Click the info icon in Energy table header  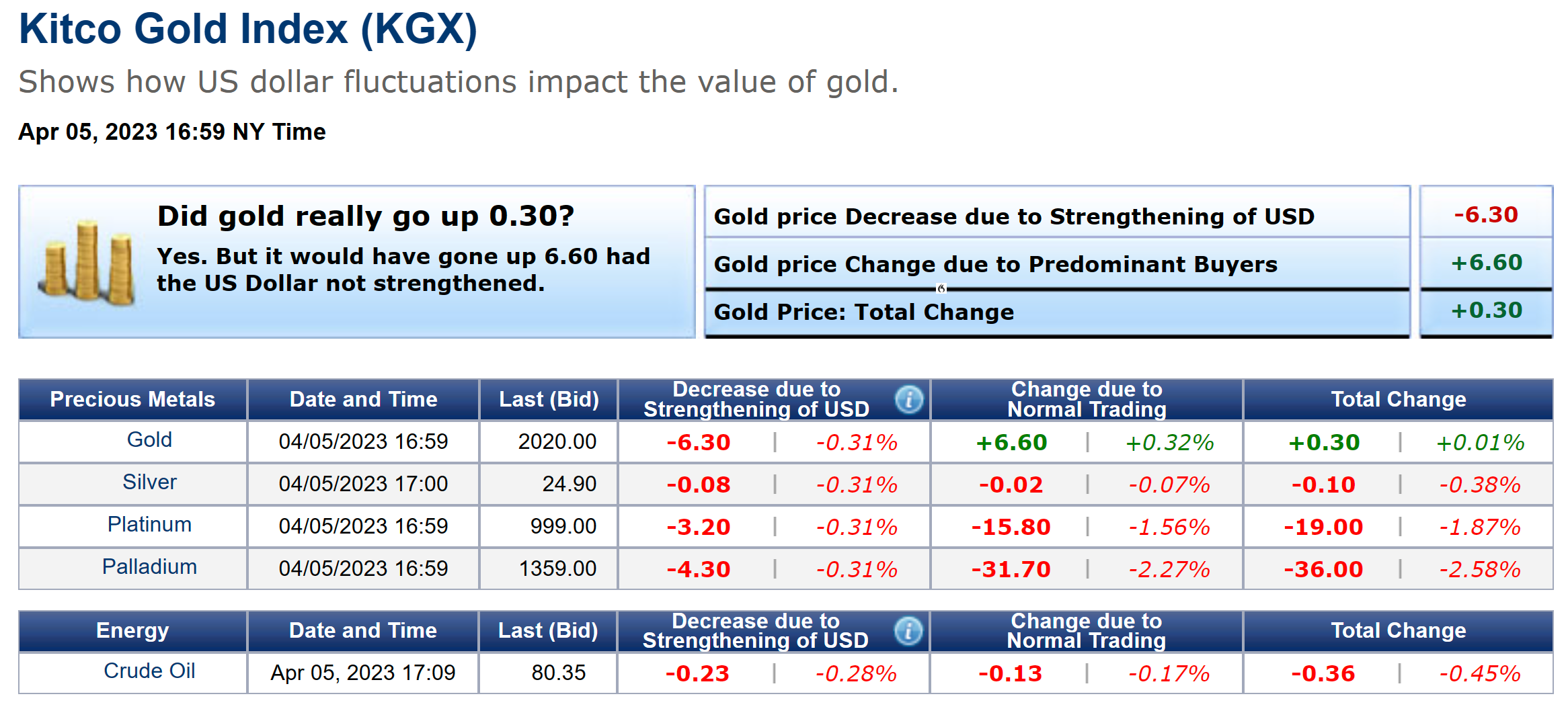(908, 631)
